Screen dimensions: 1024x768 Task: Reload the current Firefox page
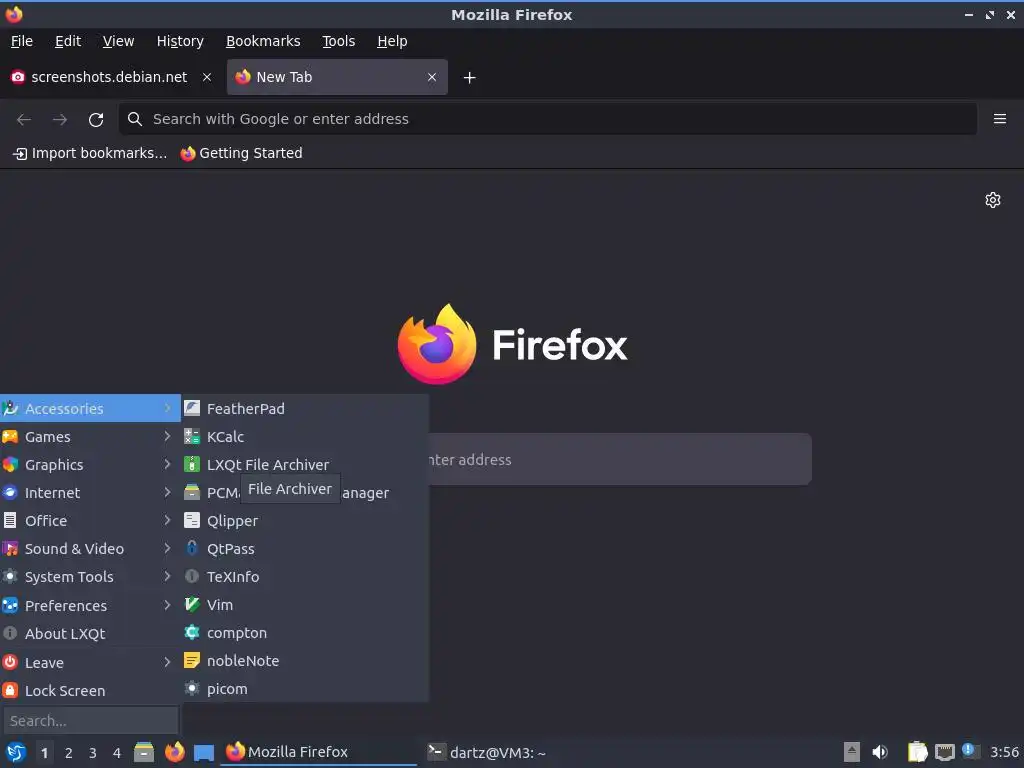tap(96, 120)
